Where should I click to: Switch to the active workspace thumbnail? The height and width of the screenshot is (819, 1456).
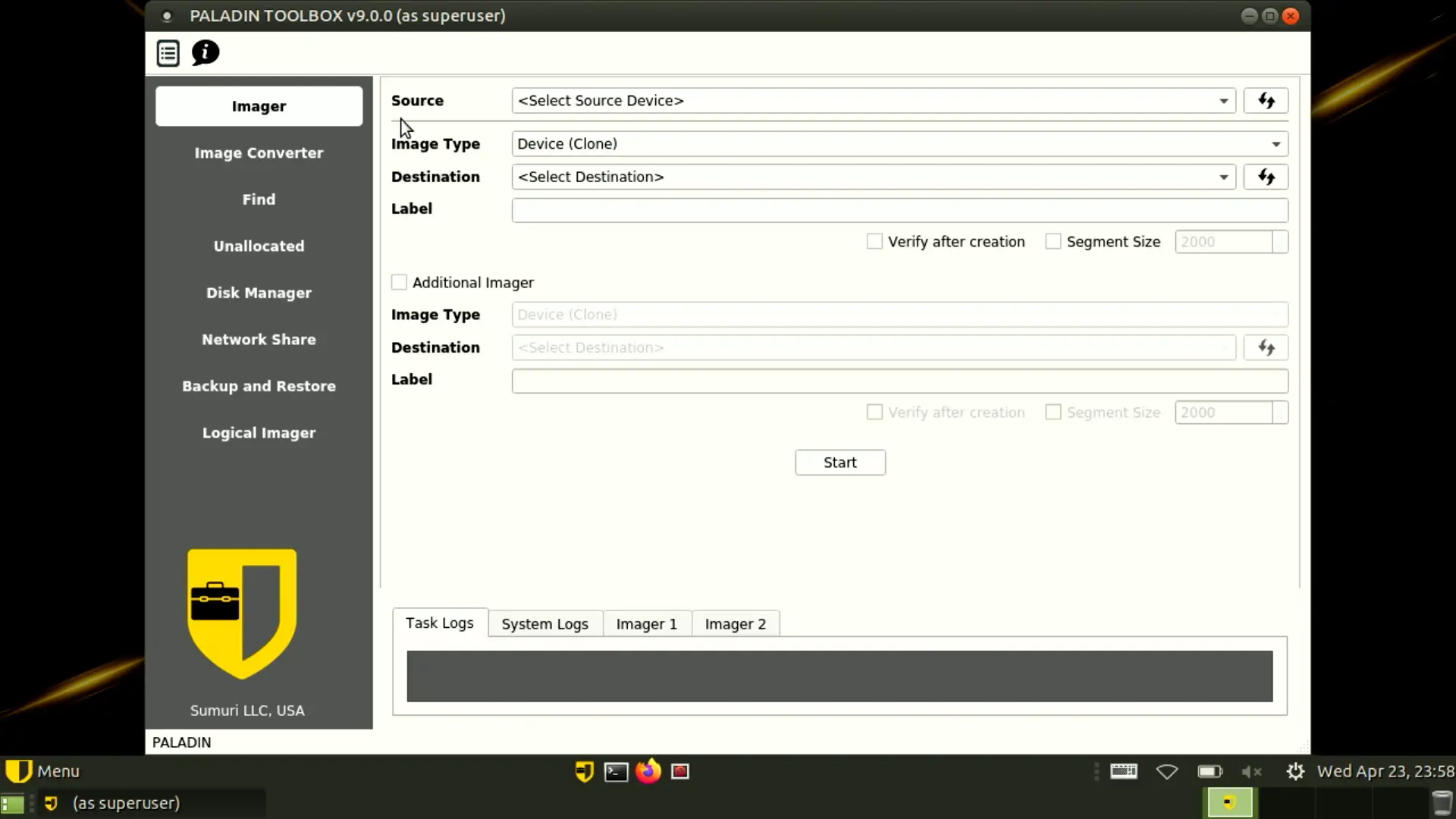click(x=1228, y=803)
